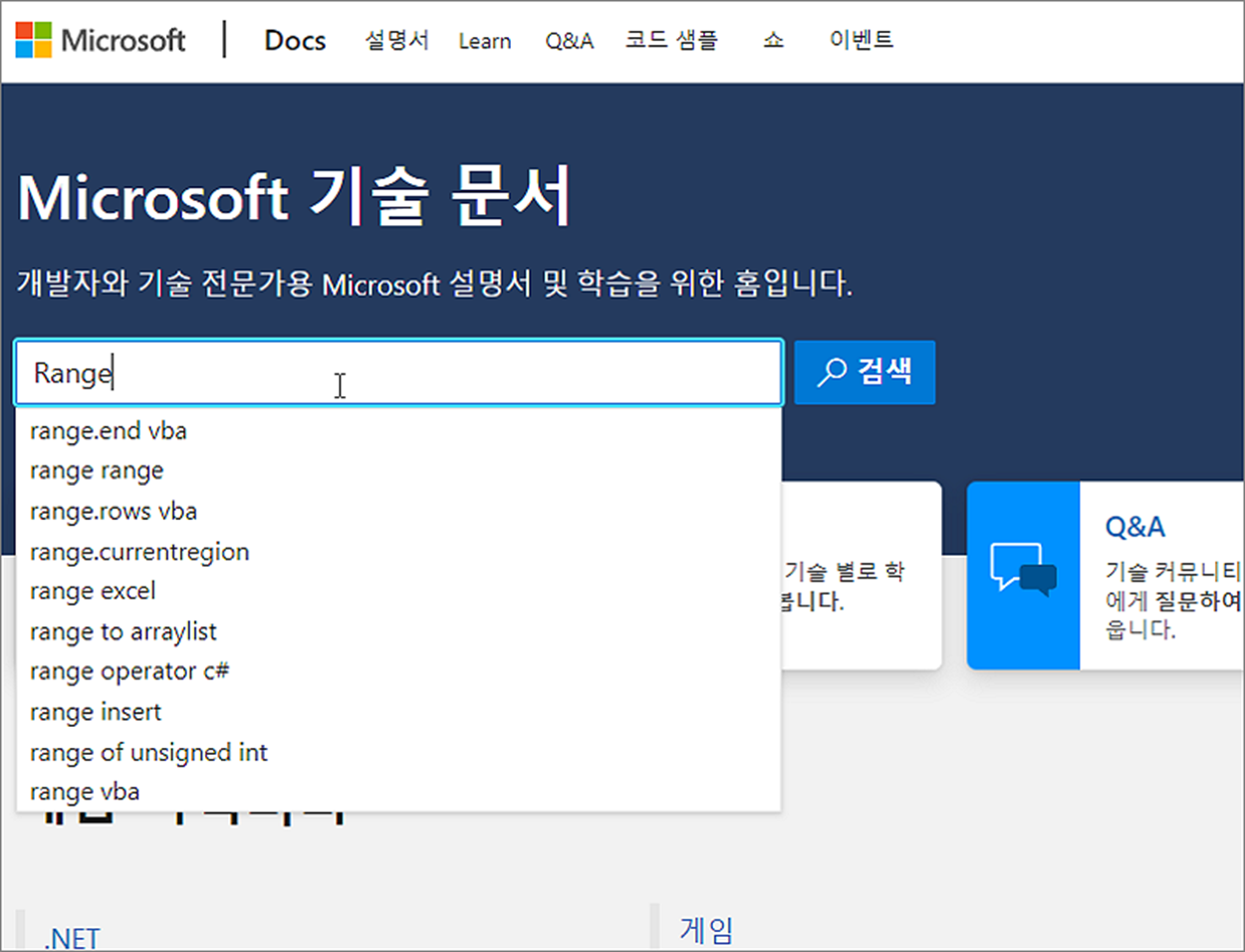Open the Learn menu item
Viewport: 1245px width, 952px height.
[485, 41]
